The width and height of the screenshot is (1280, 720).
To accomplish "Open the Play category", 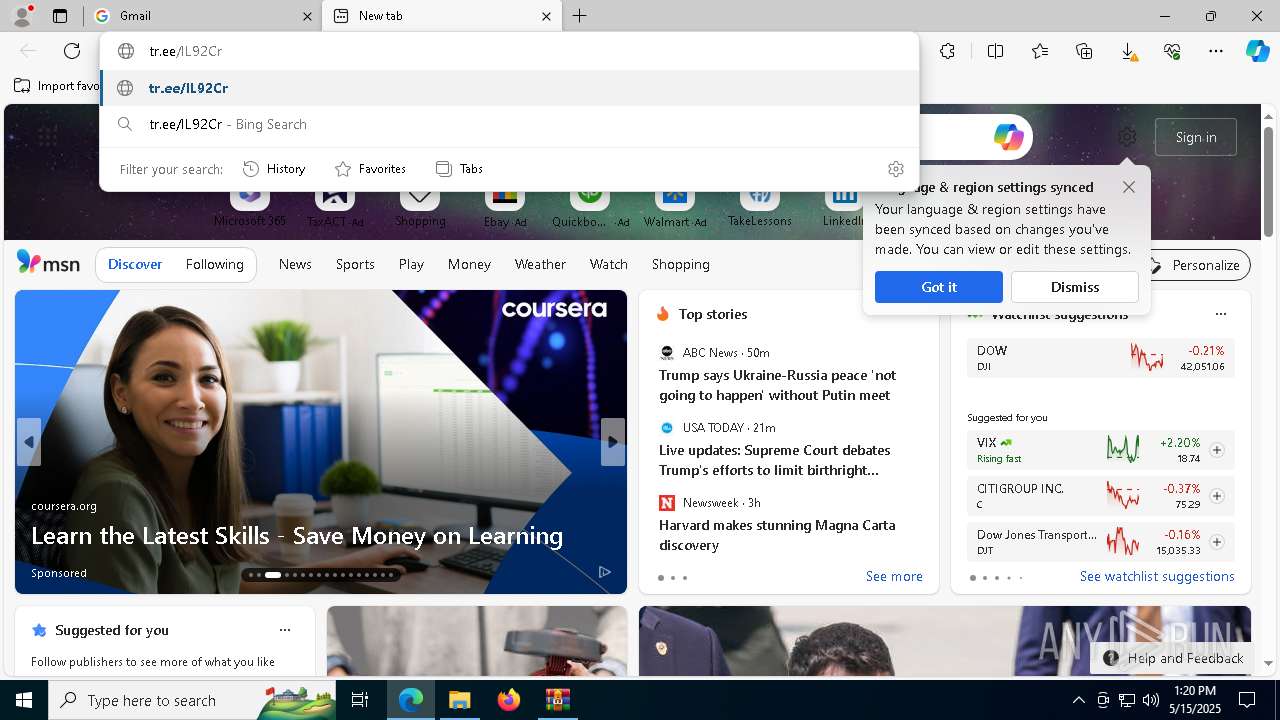I will tap(411, 265).
